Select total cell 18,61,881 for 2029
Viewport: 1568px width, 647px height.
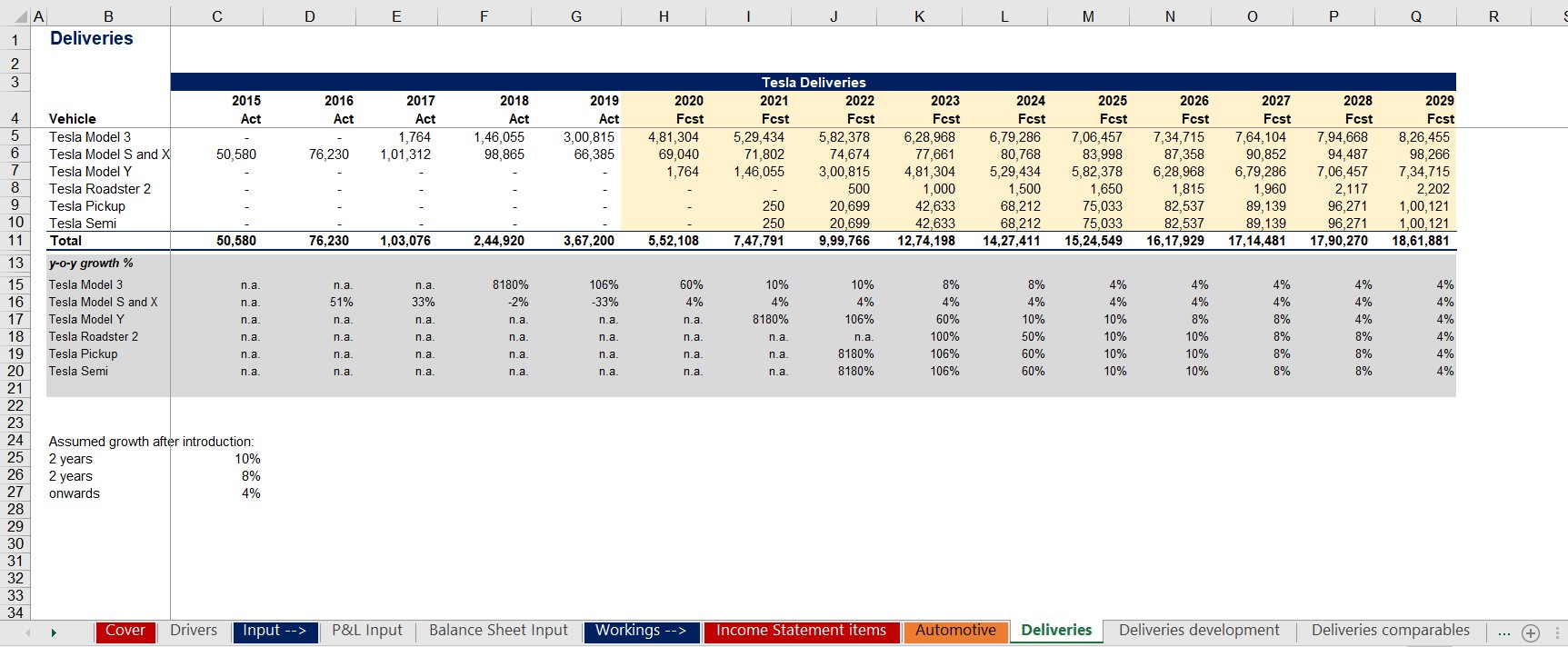1421,241
